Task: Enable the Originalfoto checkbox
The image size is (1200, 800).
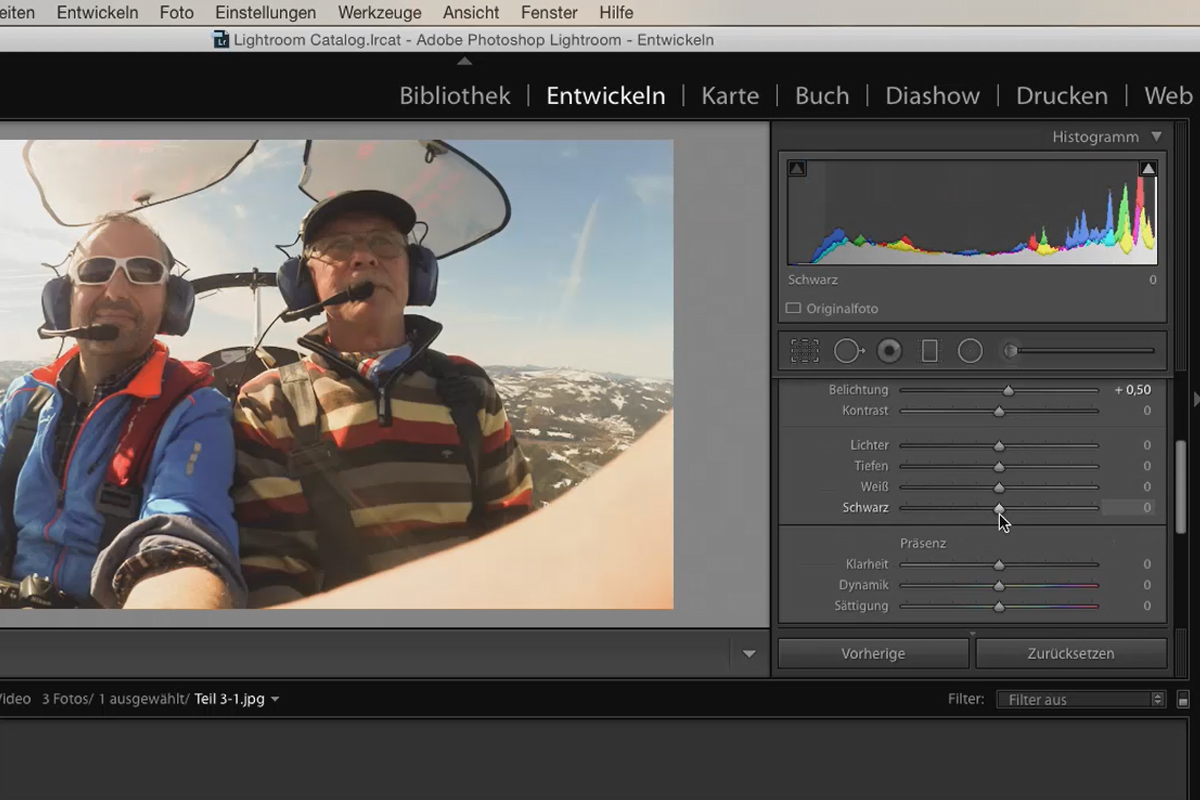Action: tap(794, 309)
